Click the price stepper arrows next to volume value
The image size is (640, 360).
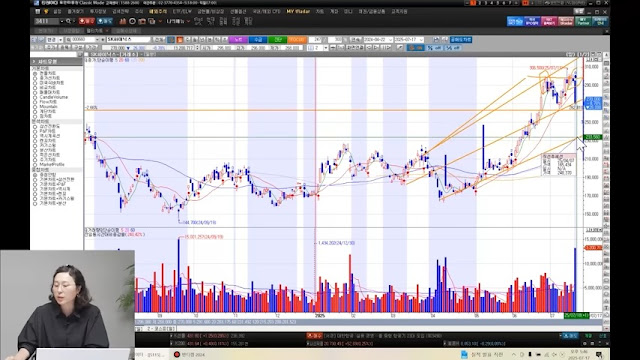tap(198, 48)
